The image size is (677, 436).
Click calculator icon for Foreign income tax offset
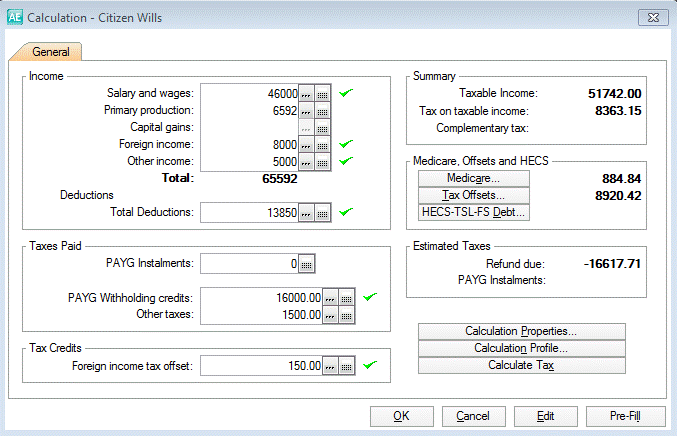pos(346,367)
